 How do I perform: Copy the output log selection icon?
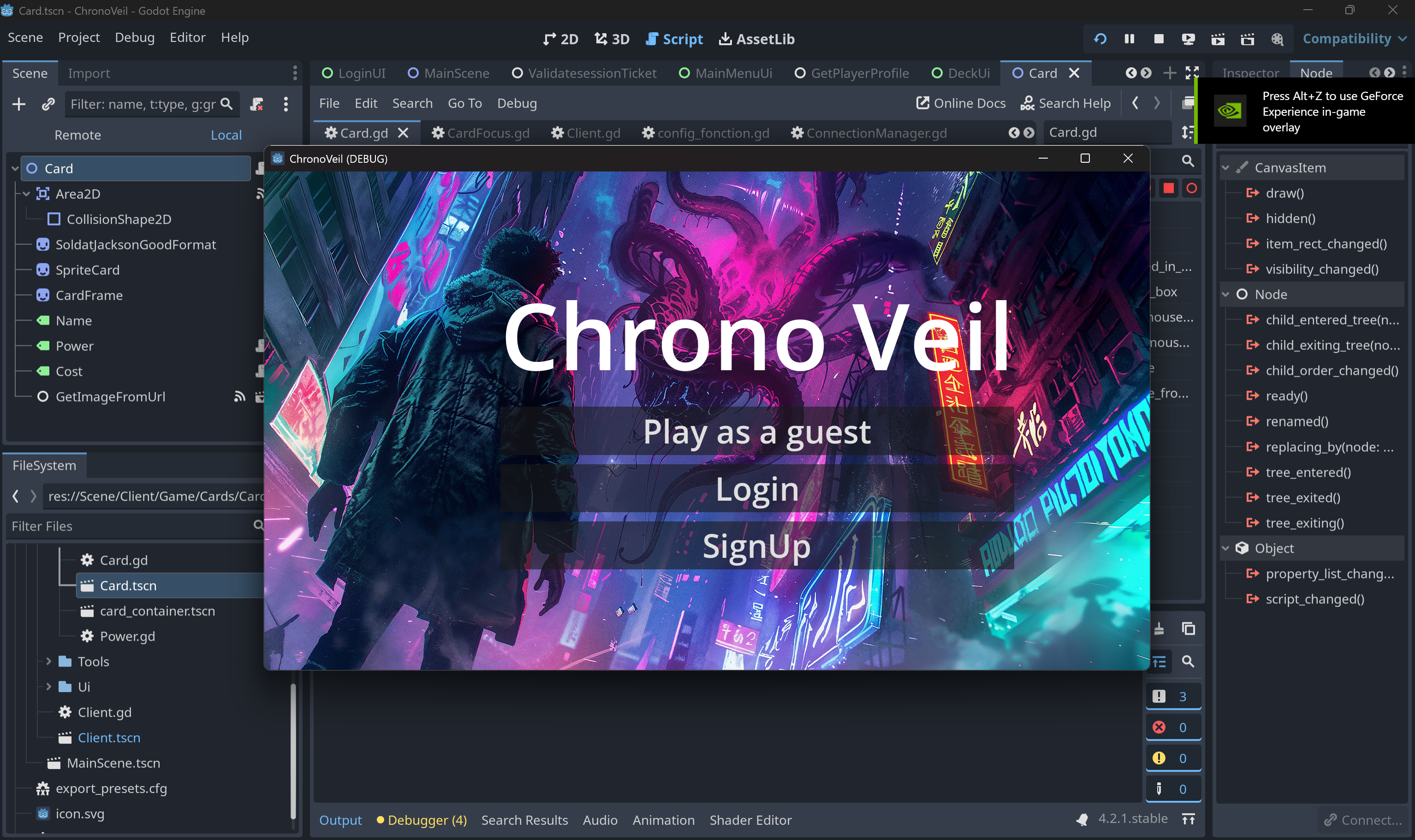point(1188,629)
